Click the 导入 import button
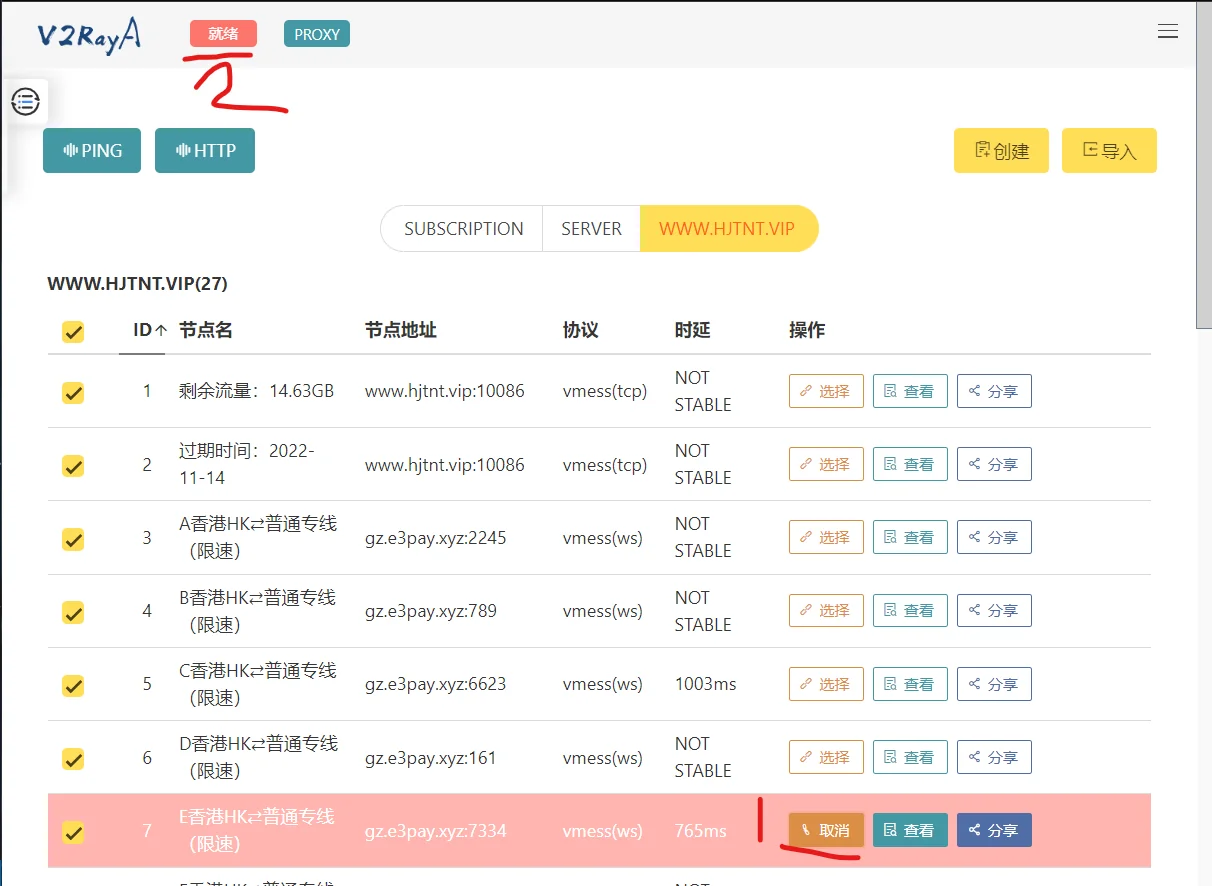1212x886 pixels. [1109, 151]
